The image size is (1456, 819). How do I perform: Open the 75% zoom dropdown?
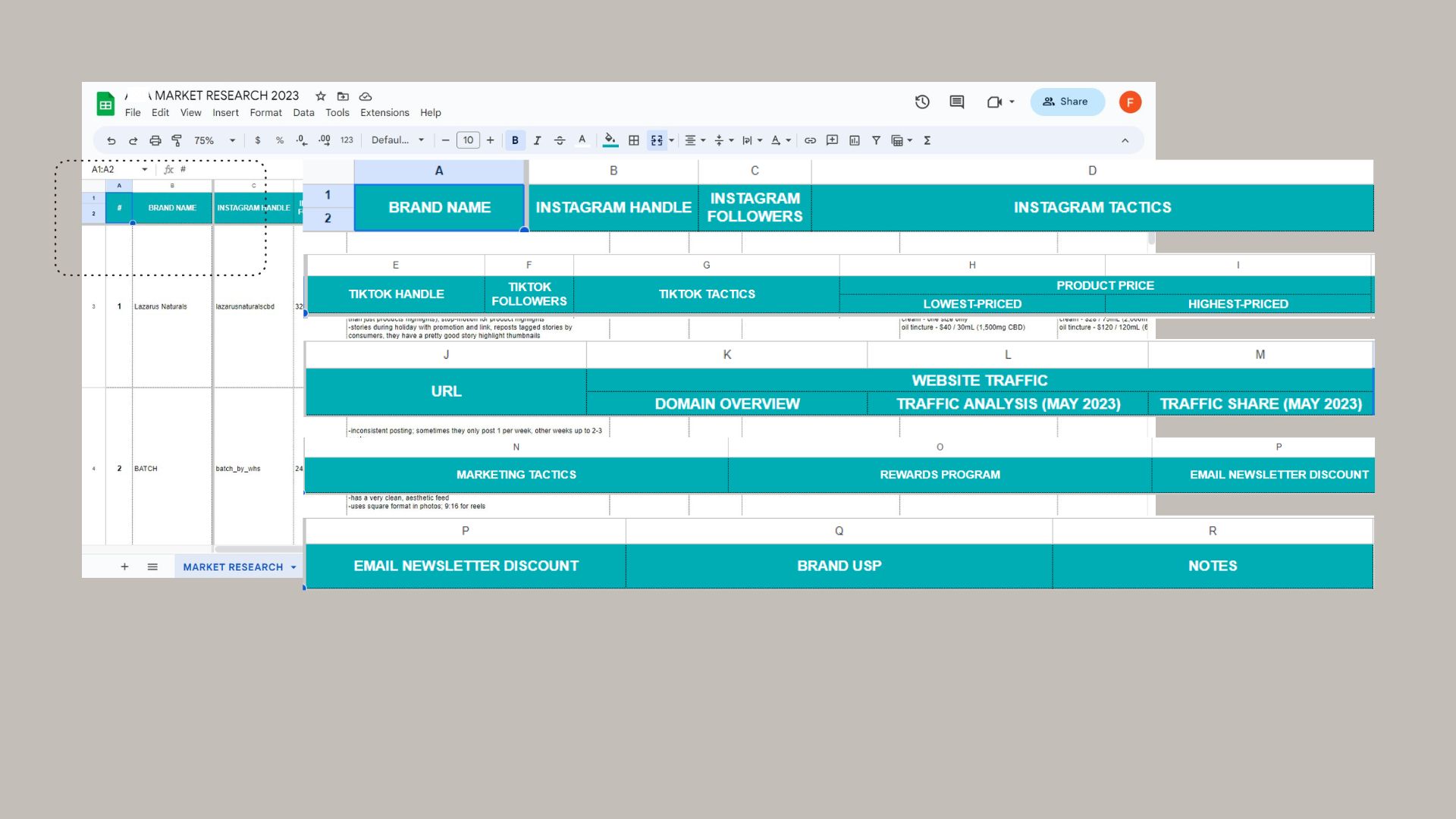point(215,140)
